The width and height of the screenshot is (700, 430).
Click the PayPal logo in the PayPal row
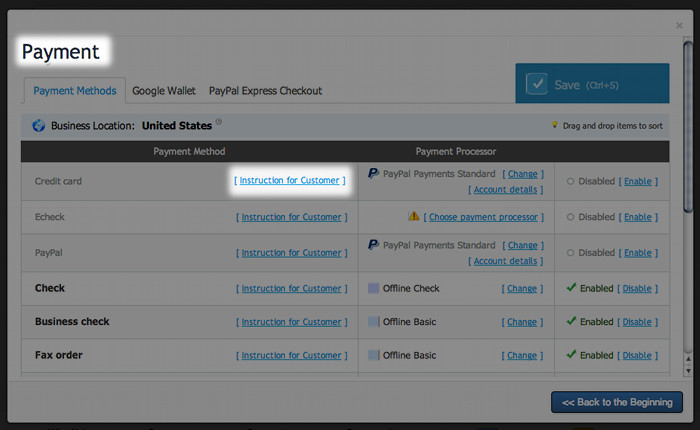[x=373, y=244]
